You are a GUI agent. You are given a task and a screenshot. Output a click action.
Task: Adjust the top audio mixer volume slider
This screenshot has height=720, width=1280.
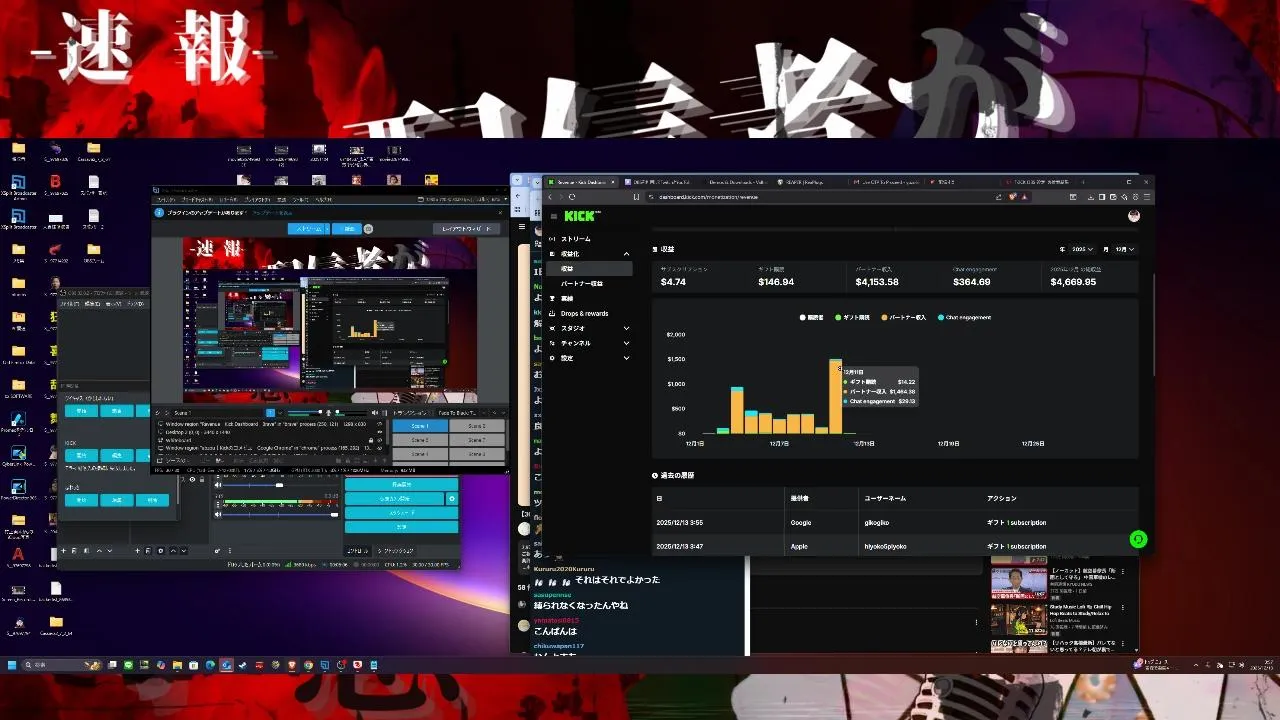click(x=280, y=485)
